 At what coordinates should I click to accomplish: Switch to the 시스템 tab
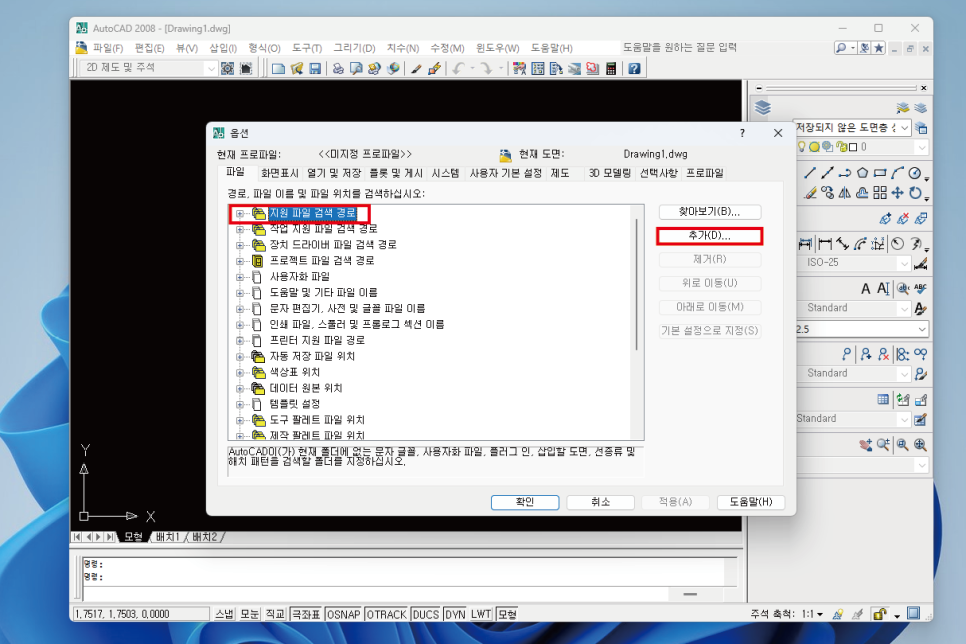tap(445, 174)
